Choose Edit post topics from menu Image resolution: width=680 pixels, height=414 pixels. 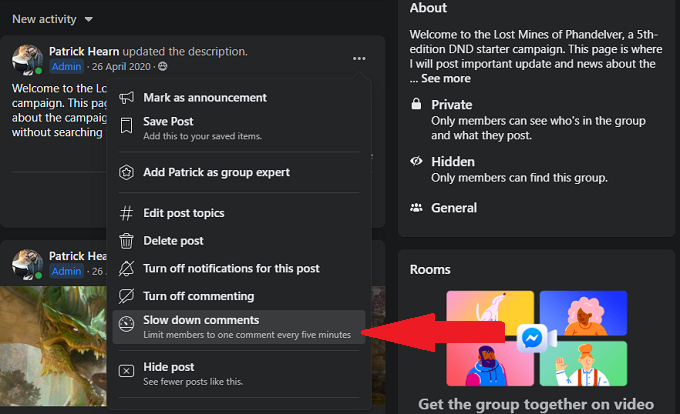[x=183, y=213]
